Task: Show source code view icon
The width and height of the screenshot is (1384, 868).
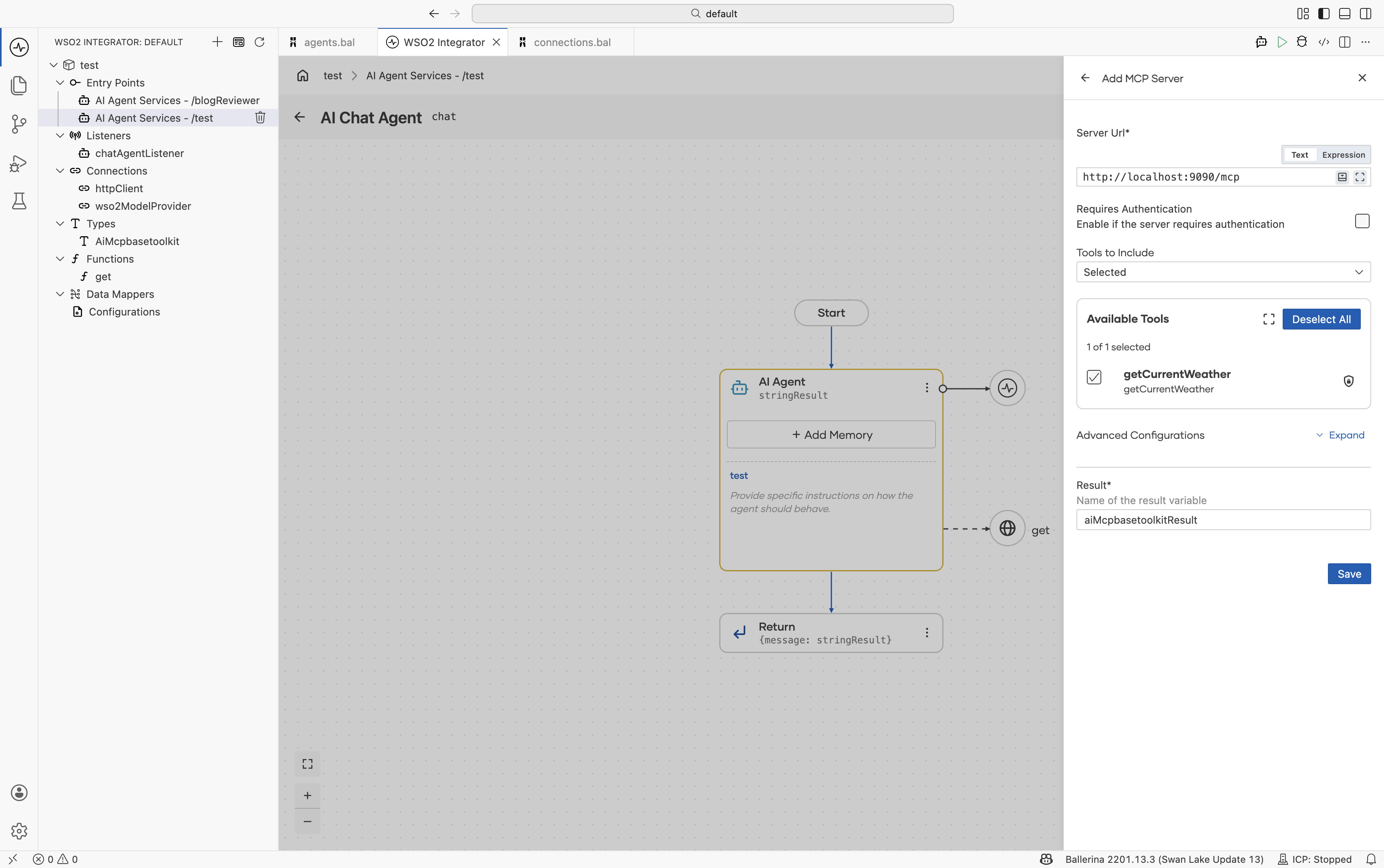Action: pos(1324,42)
